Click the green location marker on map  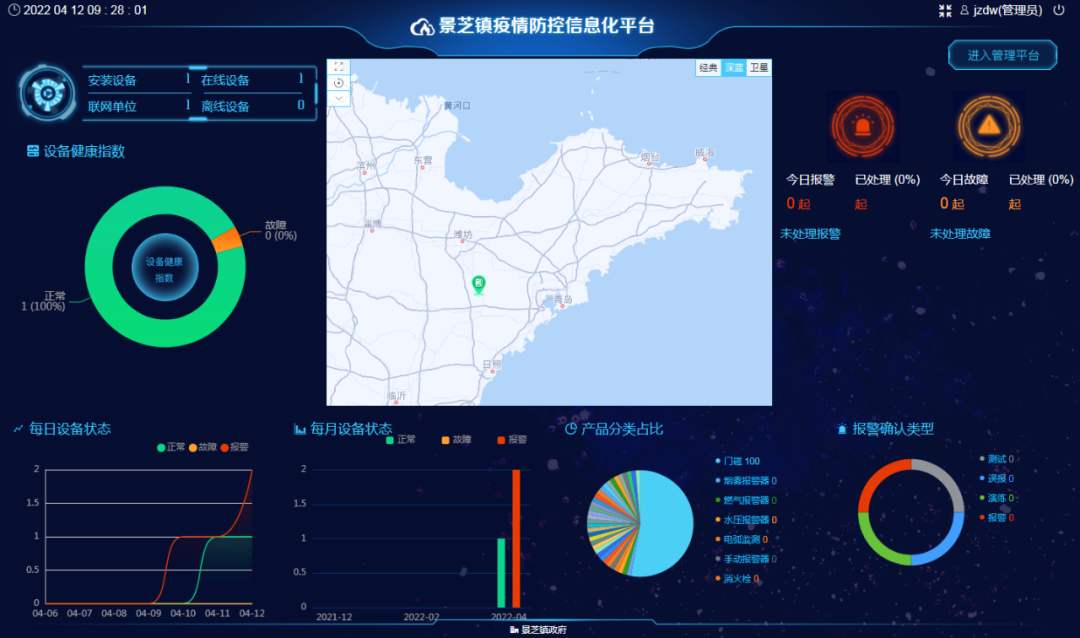tap(479, 285)
